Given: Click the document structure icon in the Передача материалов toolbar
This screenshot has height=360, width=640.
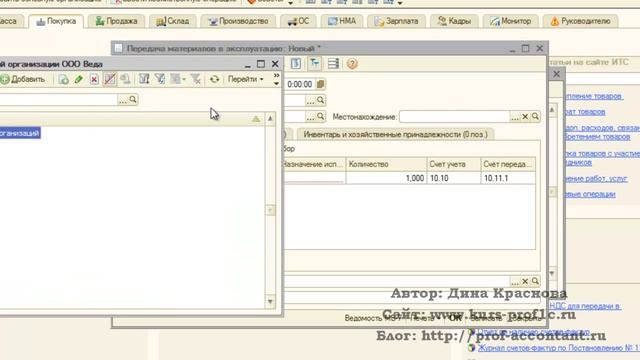Looking at the screenshot, I should (296, 64).
